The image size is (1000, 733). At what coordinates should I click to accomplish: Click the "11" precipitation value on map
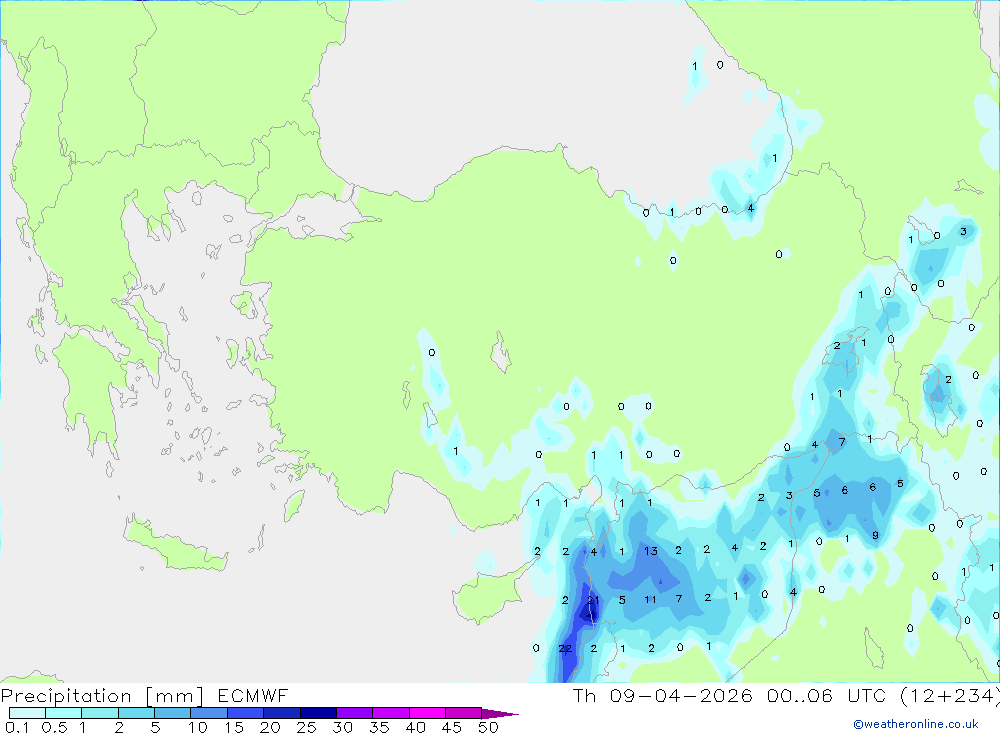(x=650, y=600)
